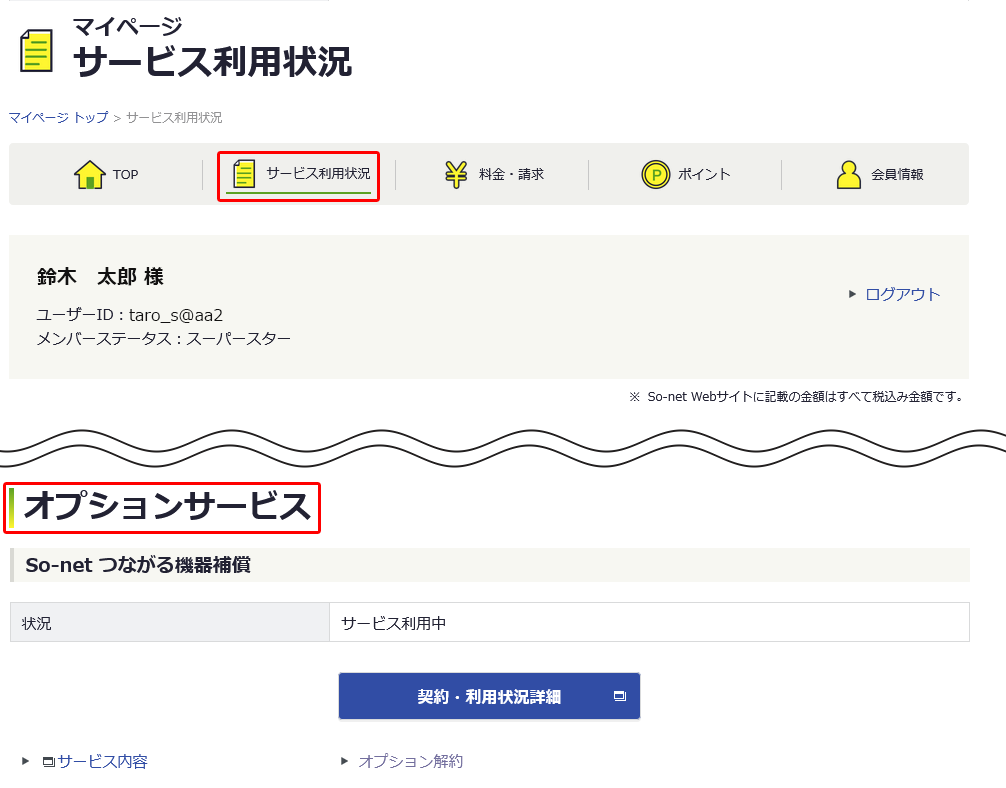
Task: Open the 会員情報 tab
Action: pyautogui.click(x=897, y=175)
